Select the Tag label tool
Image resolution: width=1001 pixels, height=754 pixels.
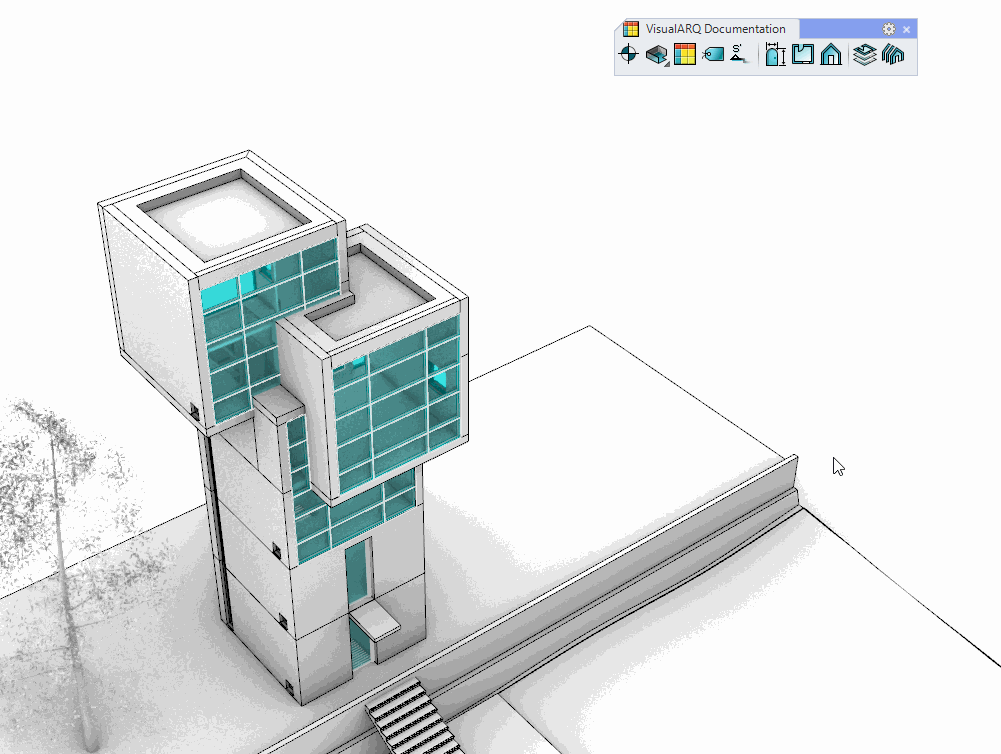(713, 55)
